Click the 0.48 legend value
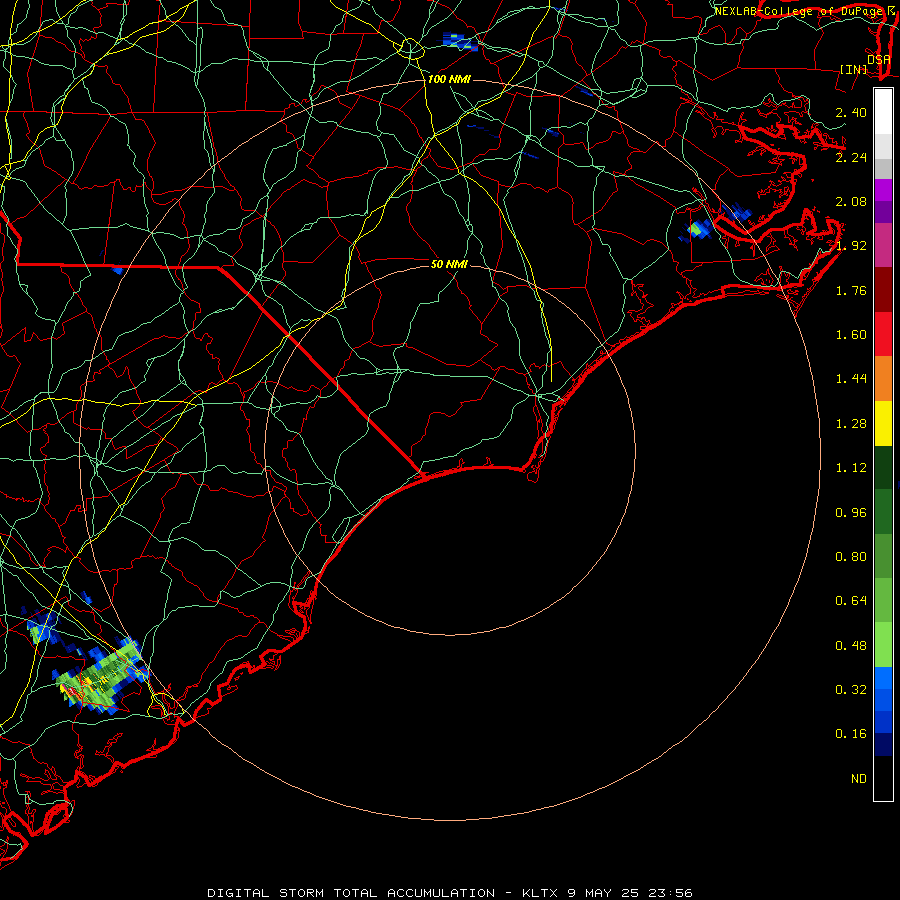Screen dimensions: 900x900 851,646
